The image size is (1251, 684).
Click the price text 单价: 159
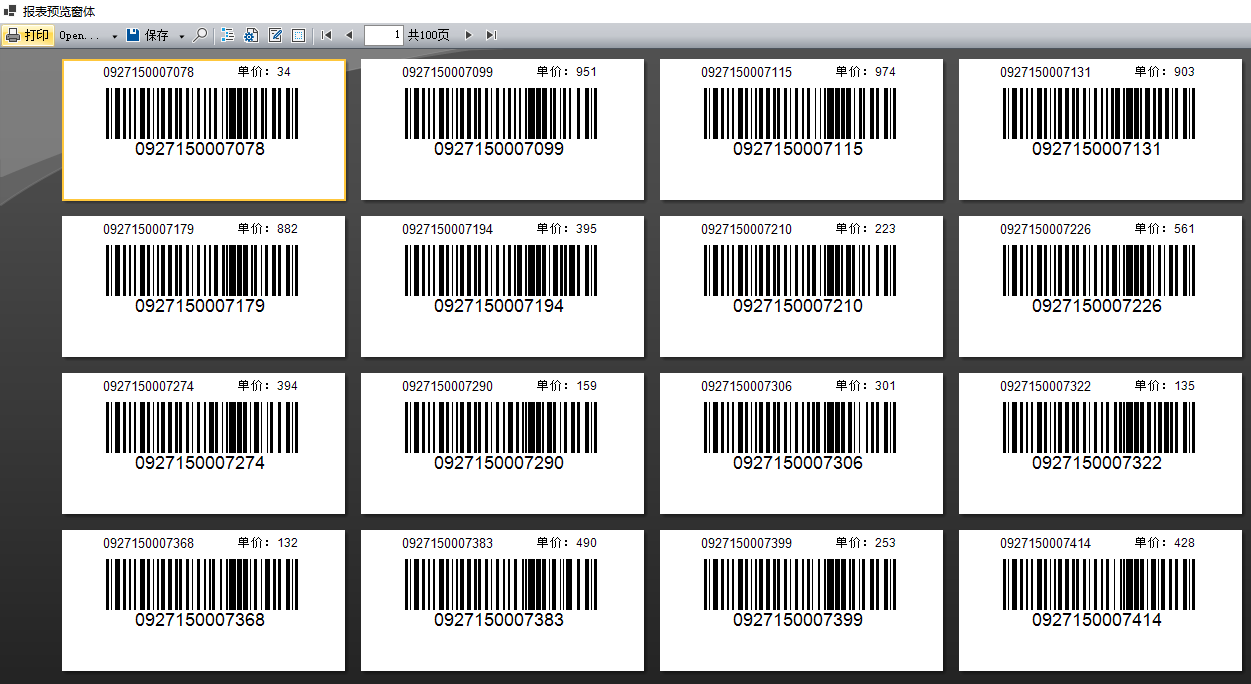click(x=566, y=386)
